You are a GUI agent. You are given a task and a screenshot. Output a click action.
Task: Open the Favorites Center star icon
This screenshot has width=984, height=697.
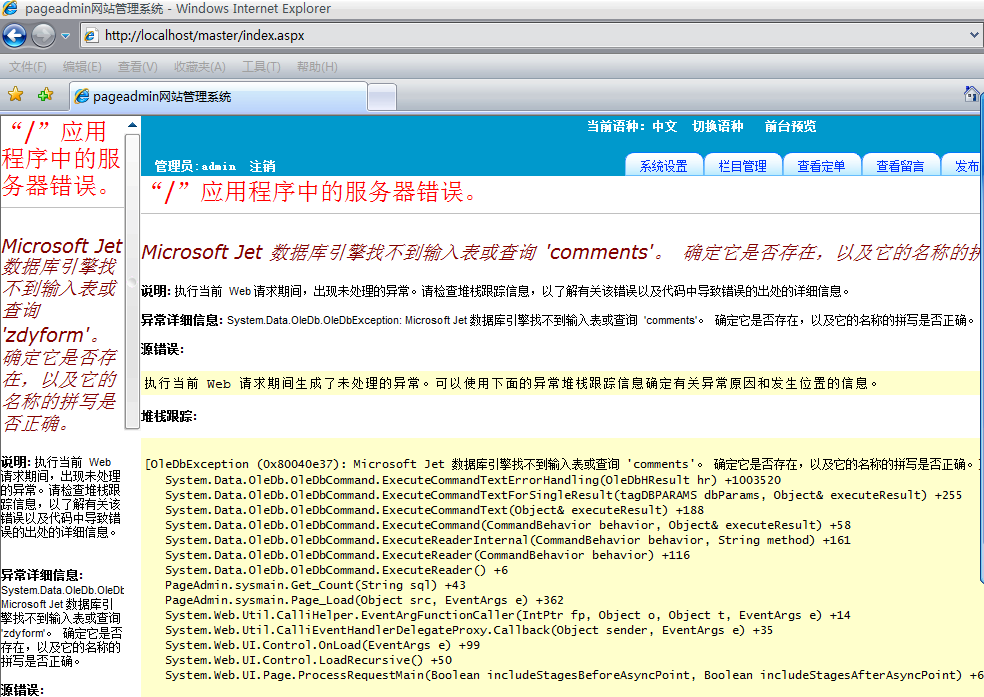pos(16,95)
